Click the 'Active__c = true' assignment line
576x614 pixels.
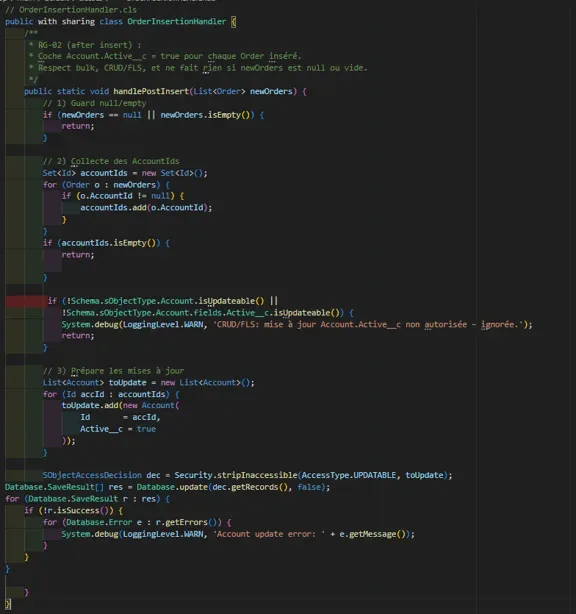118,429
